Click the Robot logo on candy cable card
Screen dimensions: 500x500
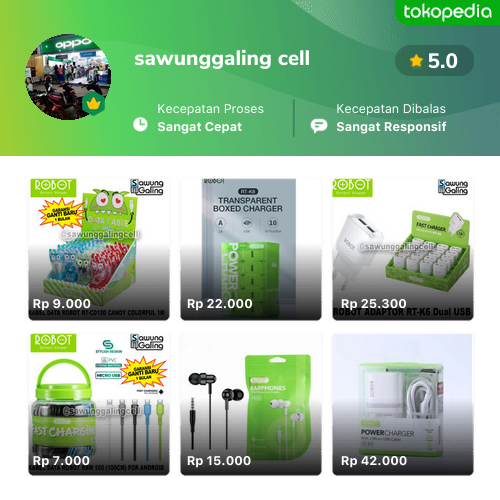pyautogui.click(x=53, y=188)
